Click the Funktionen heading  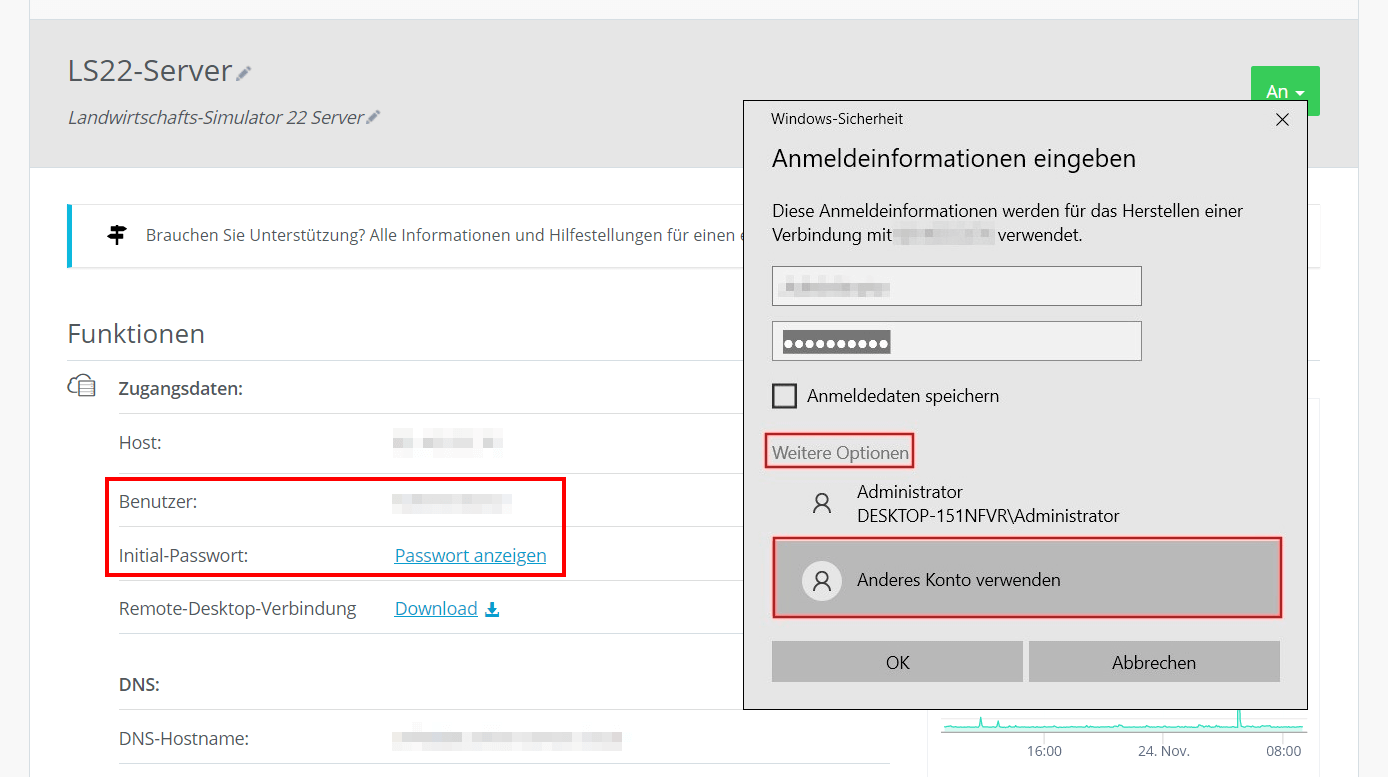click(x=136, y=333)
